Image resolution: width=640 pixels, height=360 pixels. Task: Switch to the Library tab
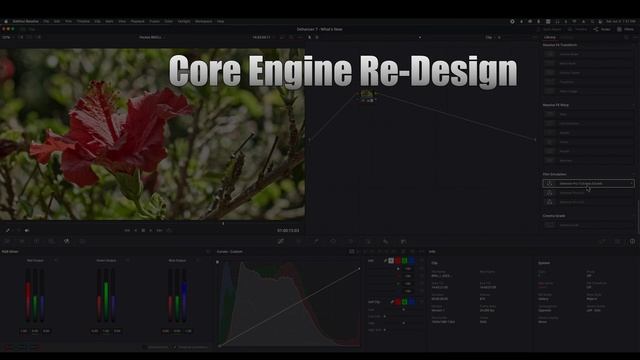pyautogui.click(x=550, y=37)
